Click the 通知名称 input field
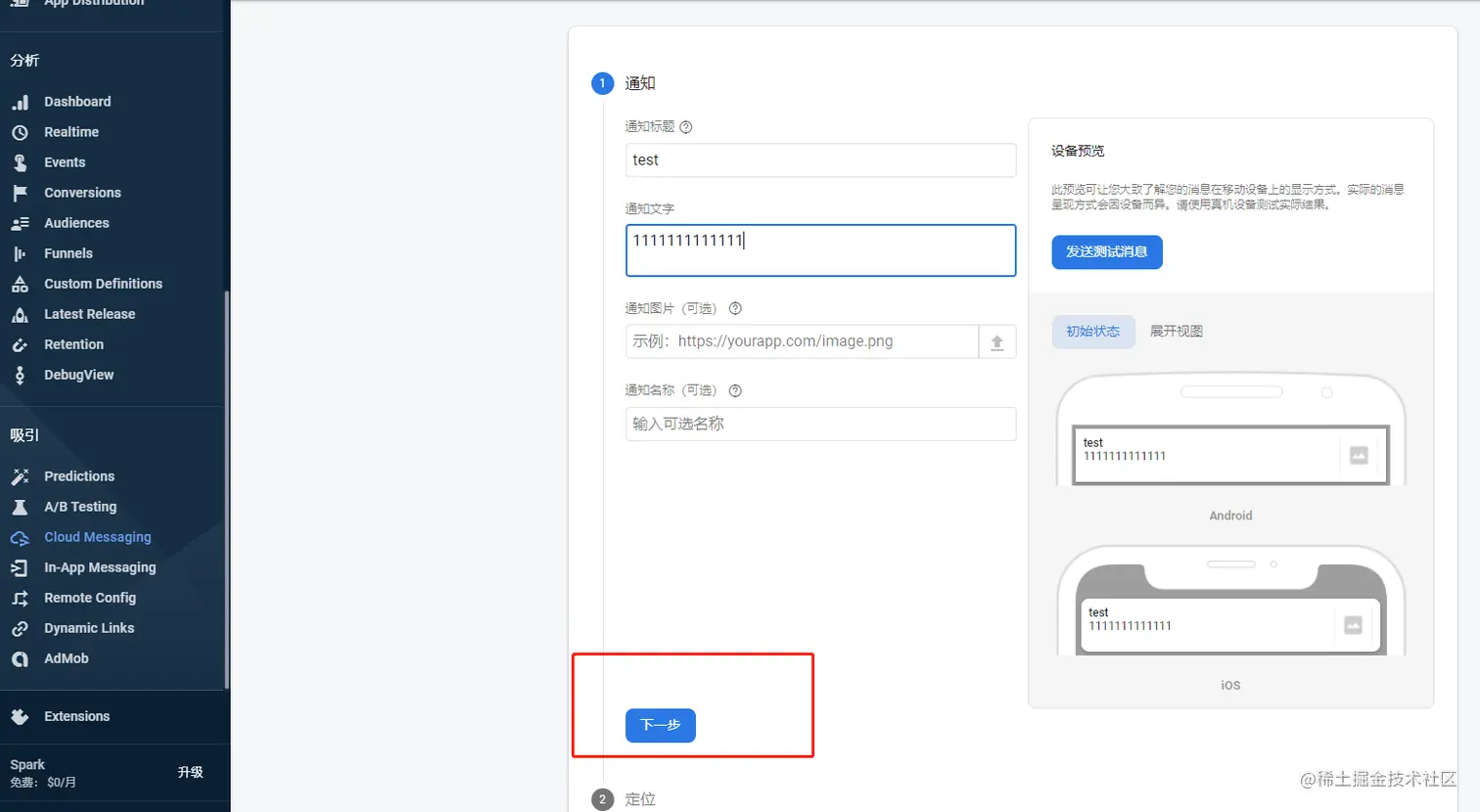1480x812 pixels. 820,424
